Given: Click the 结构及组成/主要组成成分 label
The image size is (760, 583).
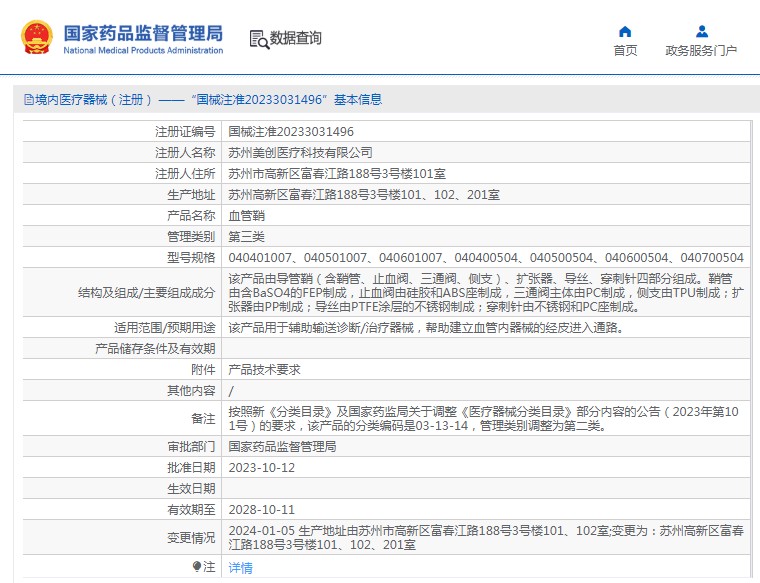Looking at the screenshot, I should tap(146, 293).
